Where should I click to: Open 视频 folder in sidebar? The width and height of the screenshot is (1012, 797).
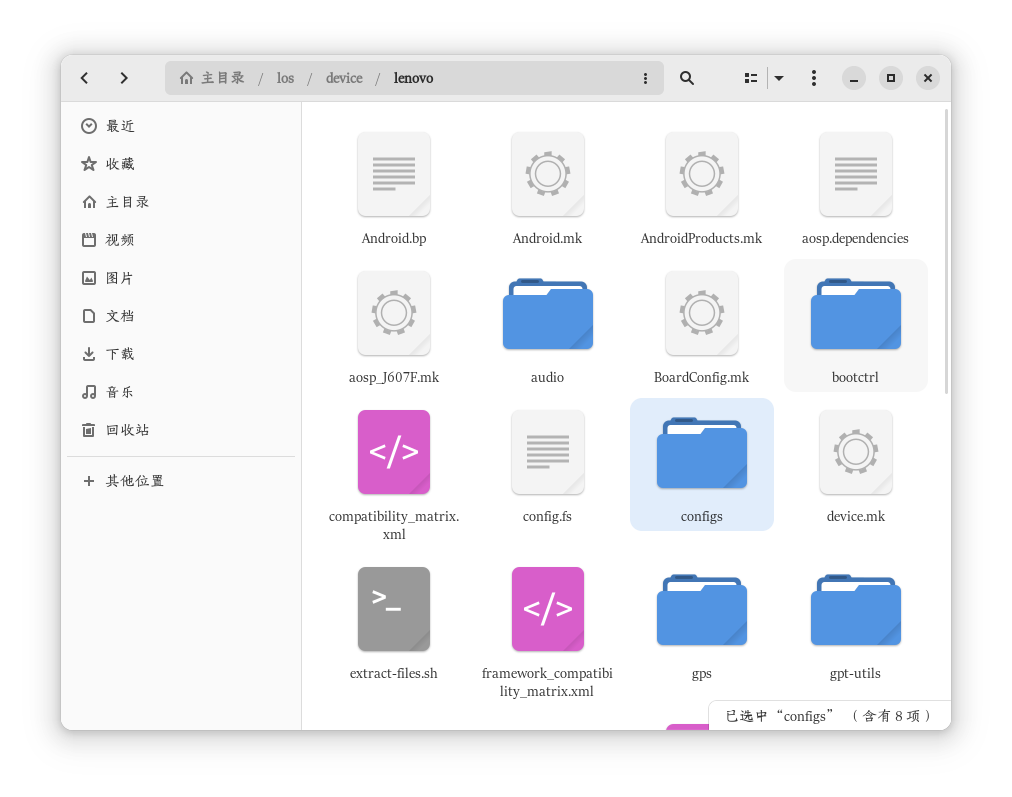(181, 240)
